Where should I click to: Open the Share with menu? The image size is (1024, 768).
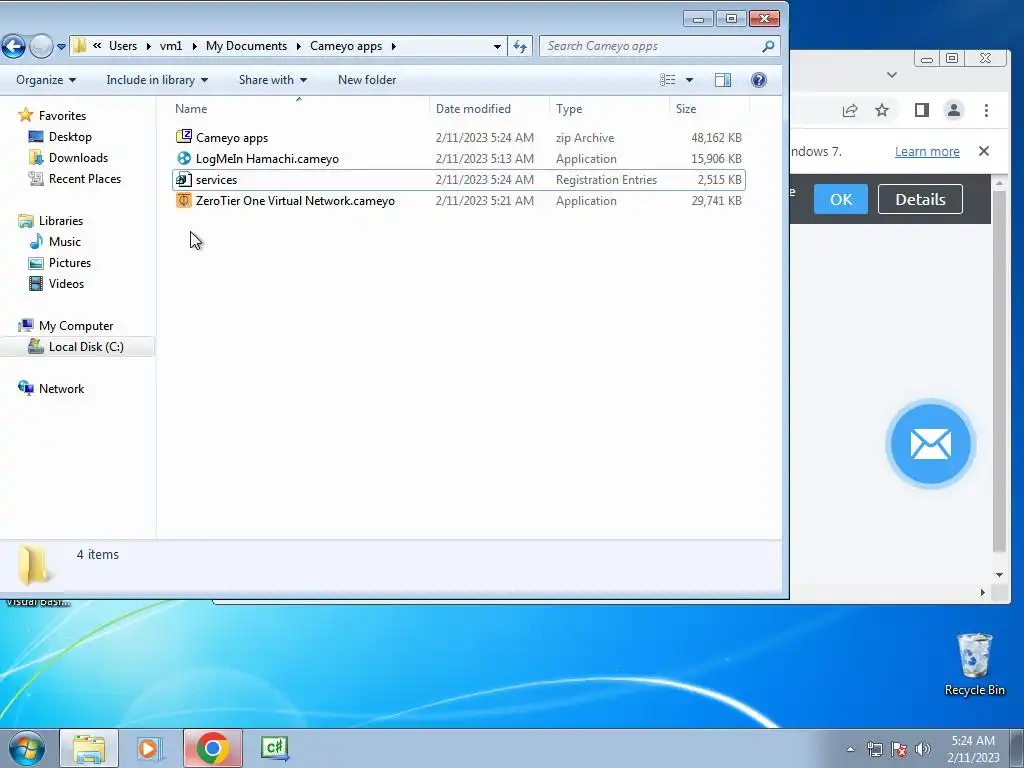click(272, 80)
